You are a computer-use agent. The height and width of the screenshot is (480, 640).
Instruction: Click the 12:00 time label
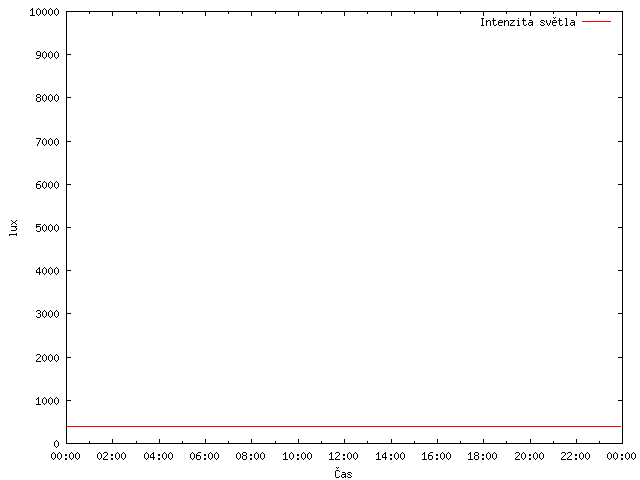tap(344, 456)
